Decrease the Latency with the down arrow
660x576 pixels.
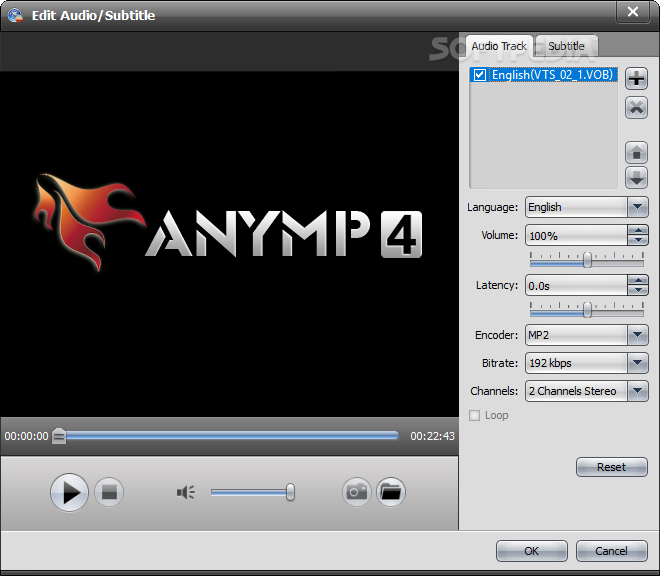[638, 291]
